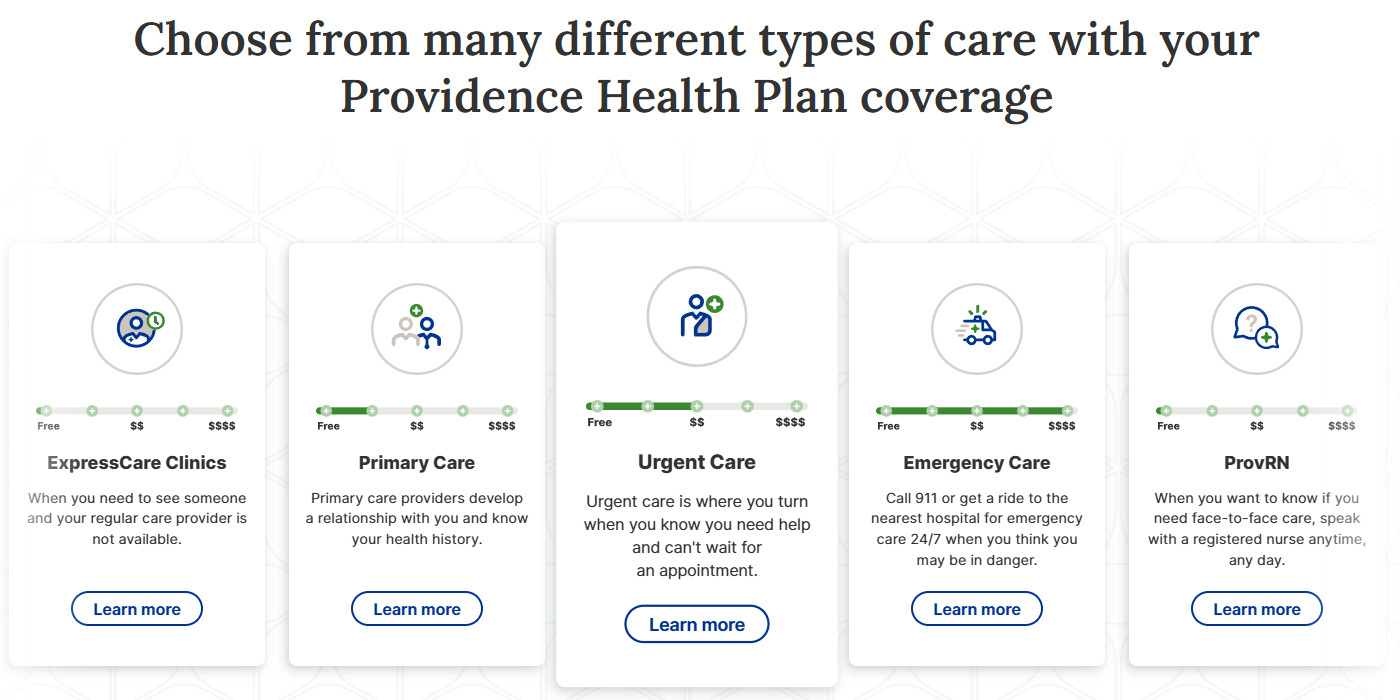The height and width of the screenshot is (700, 1400).
Task: Click the ExpressCare Clinics cost scale bar
Action: click(x=137, y=410)
